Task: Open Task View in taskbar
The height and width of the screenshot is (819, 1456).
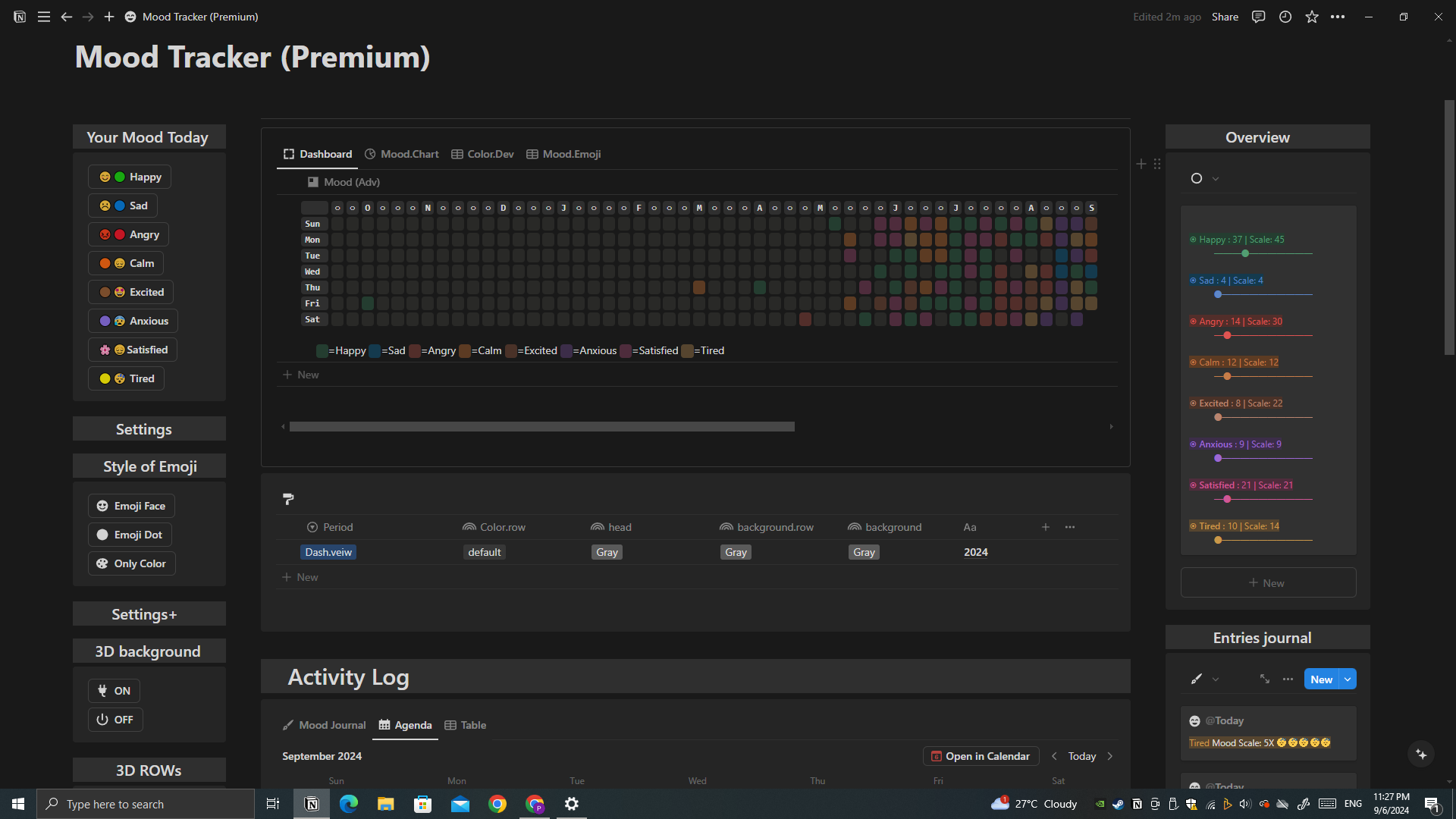Action: pyautogui.click(x=273, y=804)
